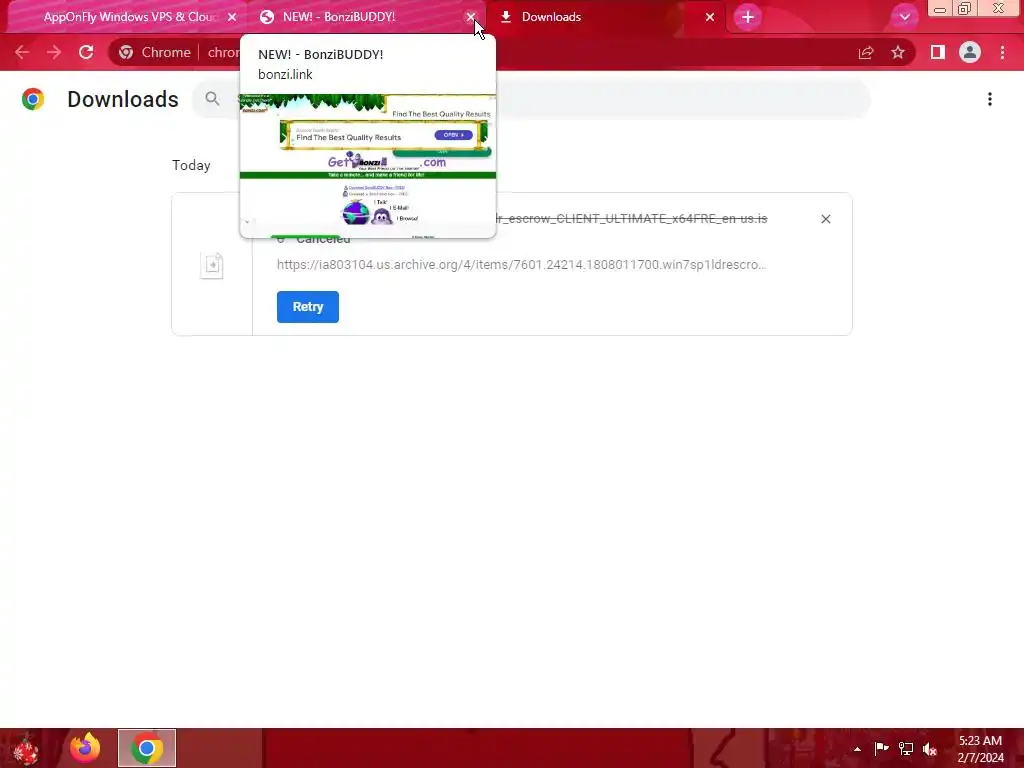Retry the canceled download
Viewport: 1024px width, 768px height.
308,307
